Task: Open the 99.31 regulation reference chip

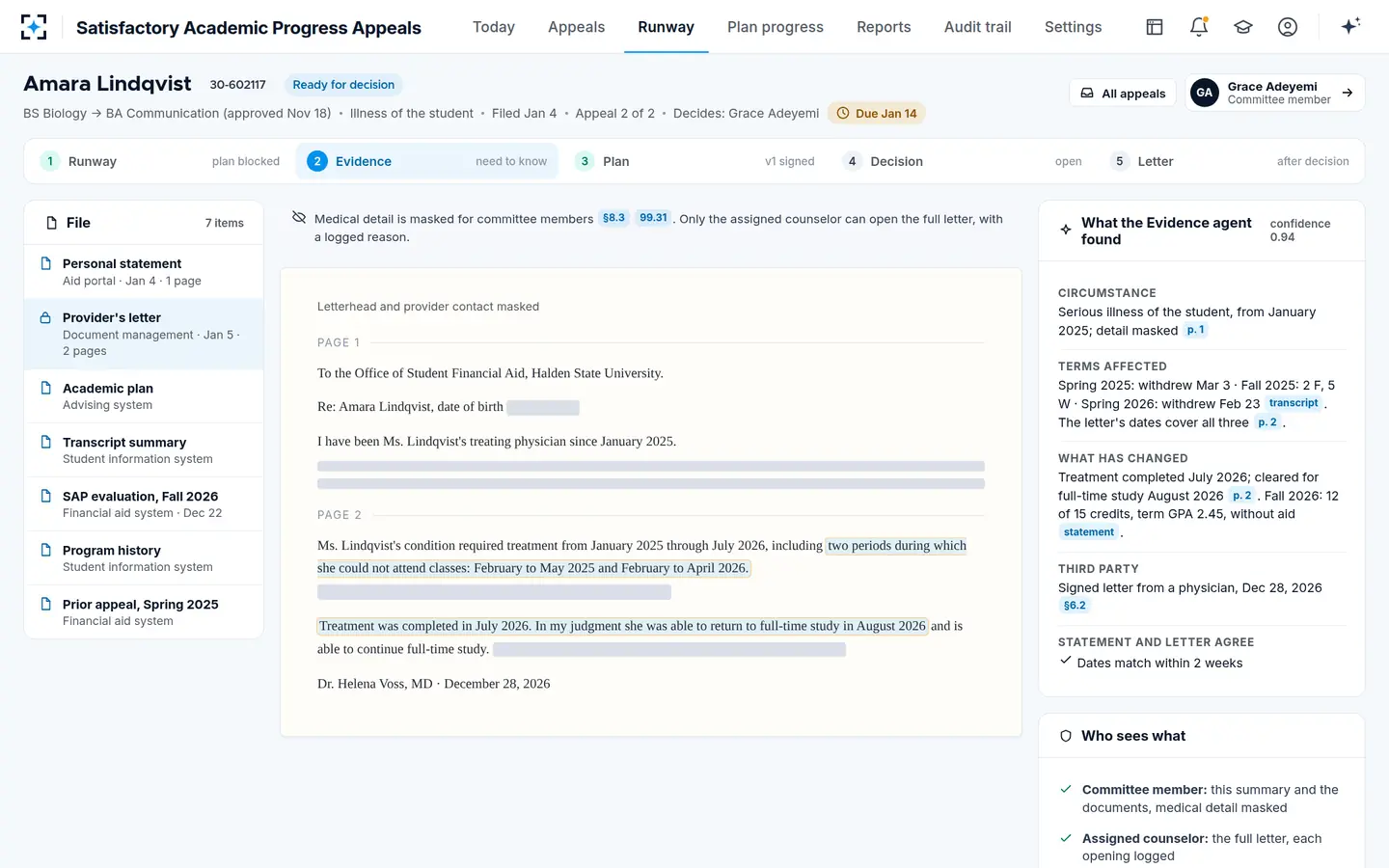Action: [654, 218]
